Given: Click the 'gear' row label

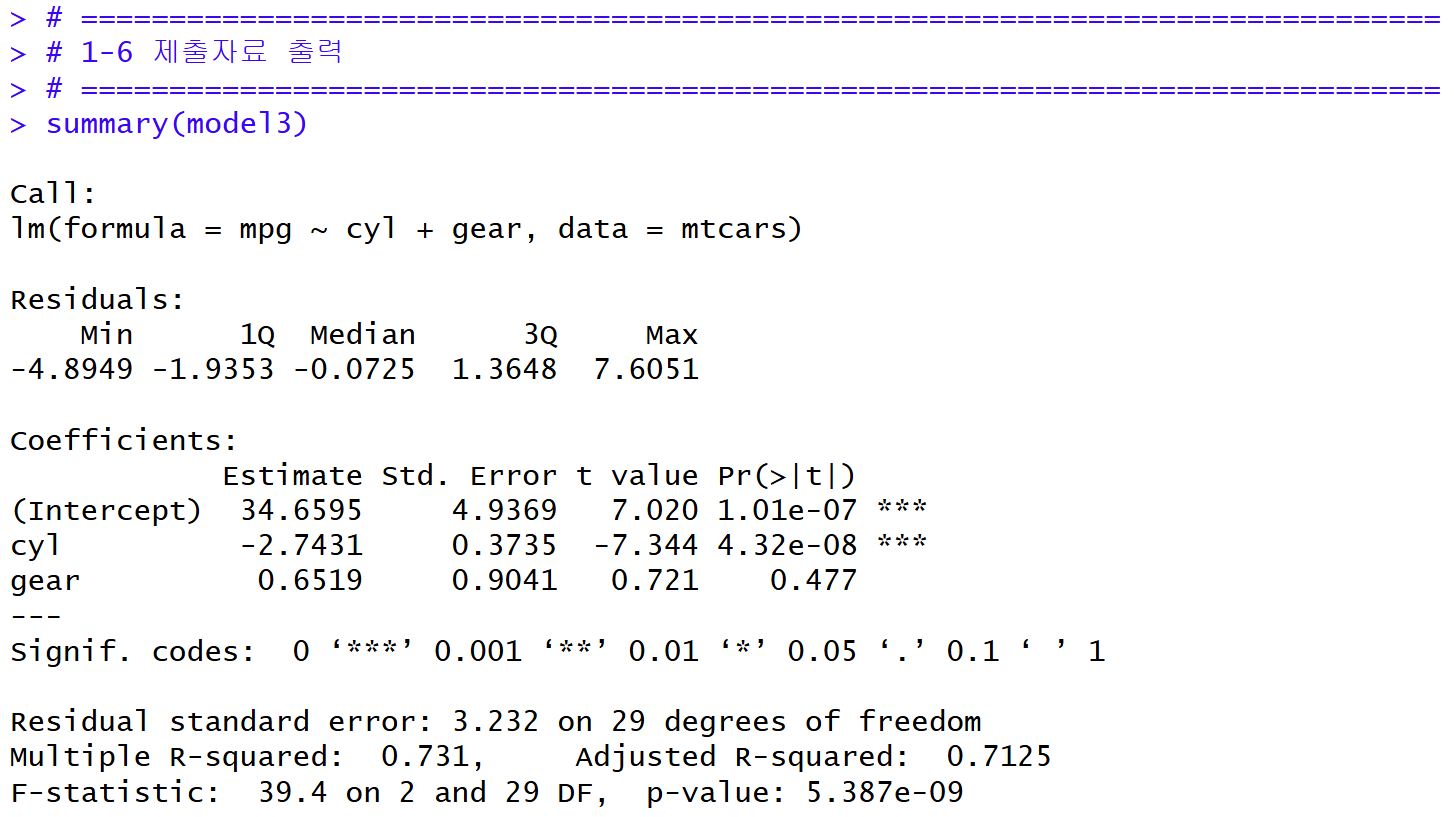Looking at the screenshot, I should pyautogui.click(x=45, y=583).
